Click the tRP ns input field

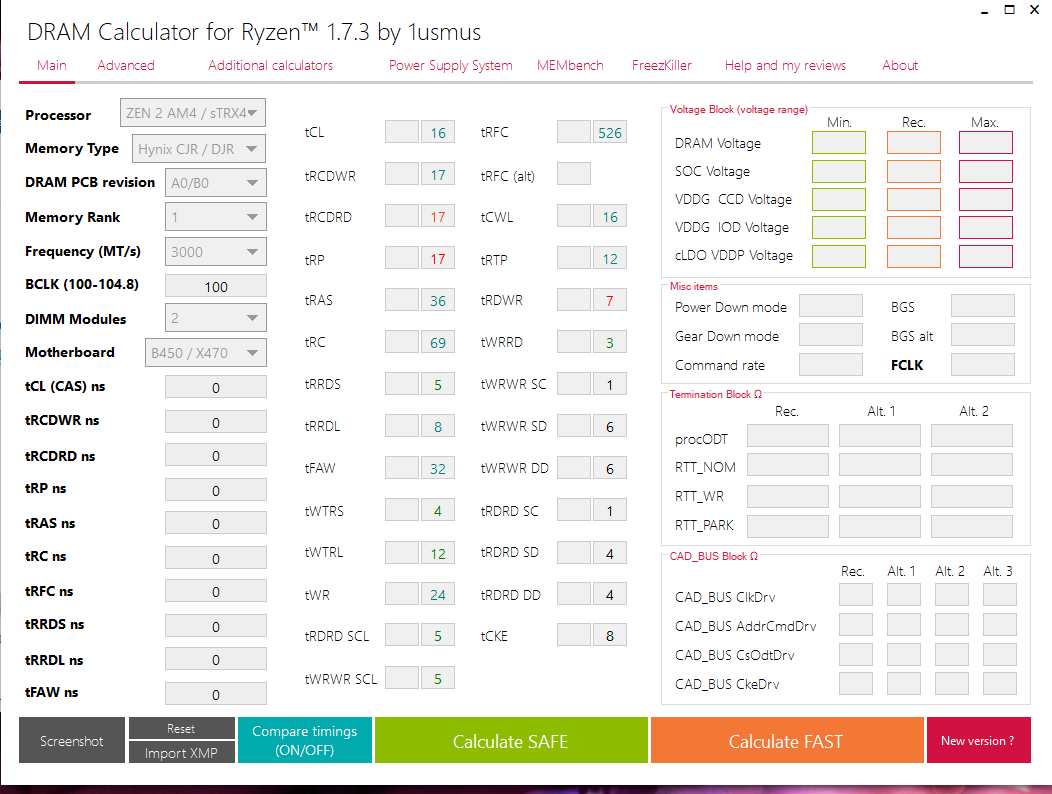(x=215, y=490)
